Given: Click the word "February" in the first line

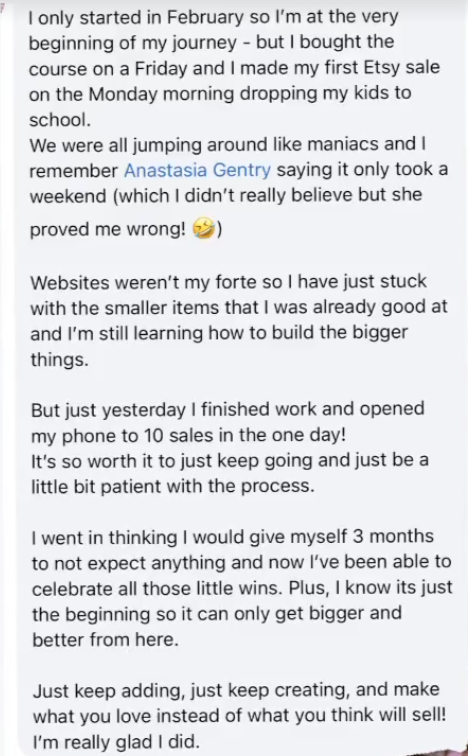Looking at the screenshot, I should (x=206, y=17).
